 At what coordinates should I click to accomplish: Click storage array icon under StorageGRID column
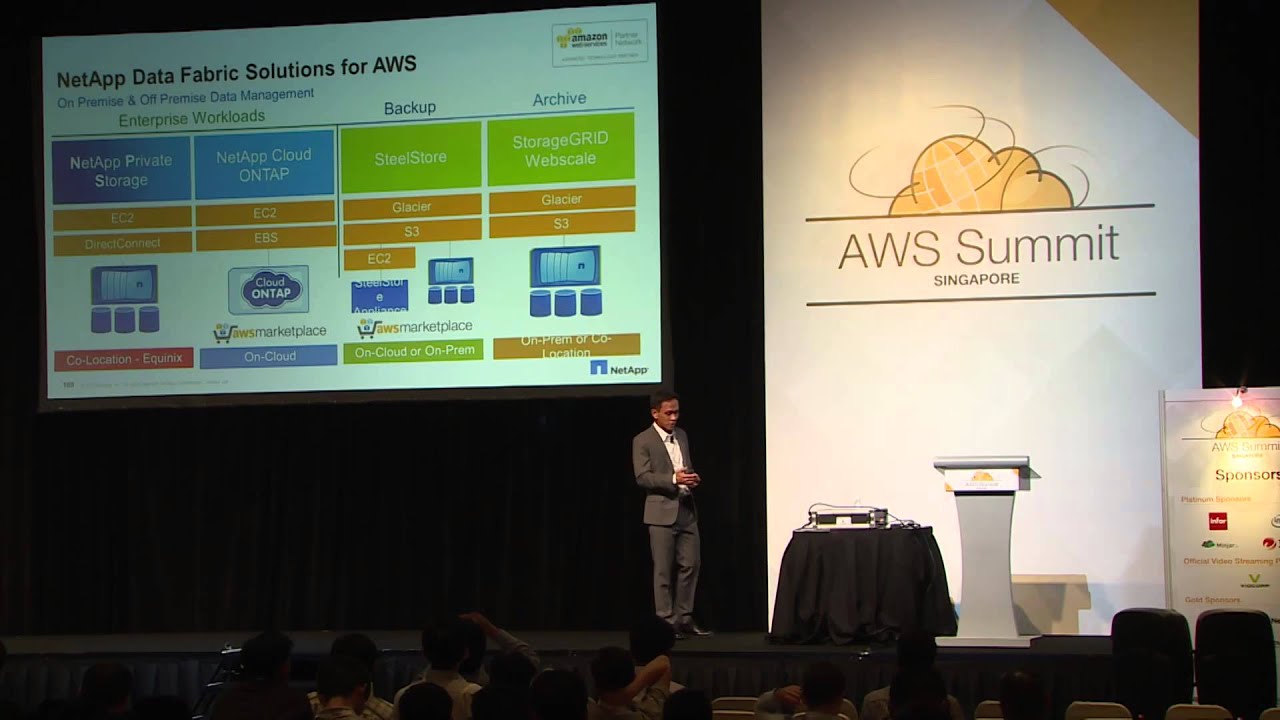(566, 281)
